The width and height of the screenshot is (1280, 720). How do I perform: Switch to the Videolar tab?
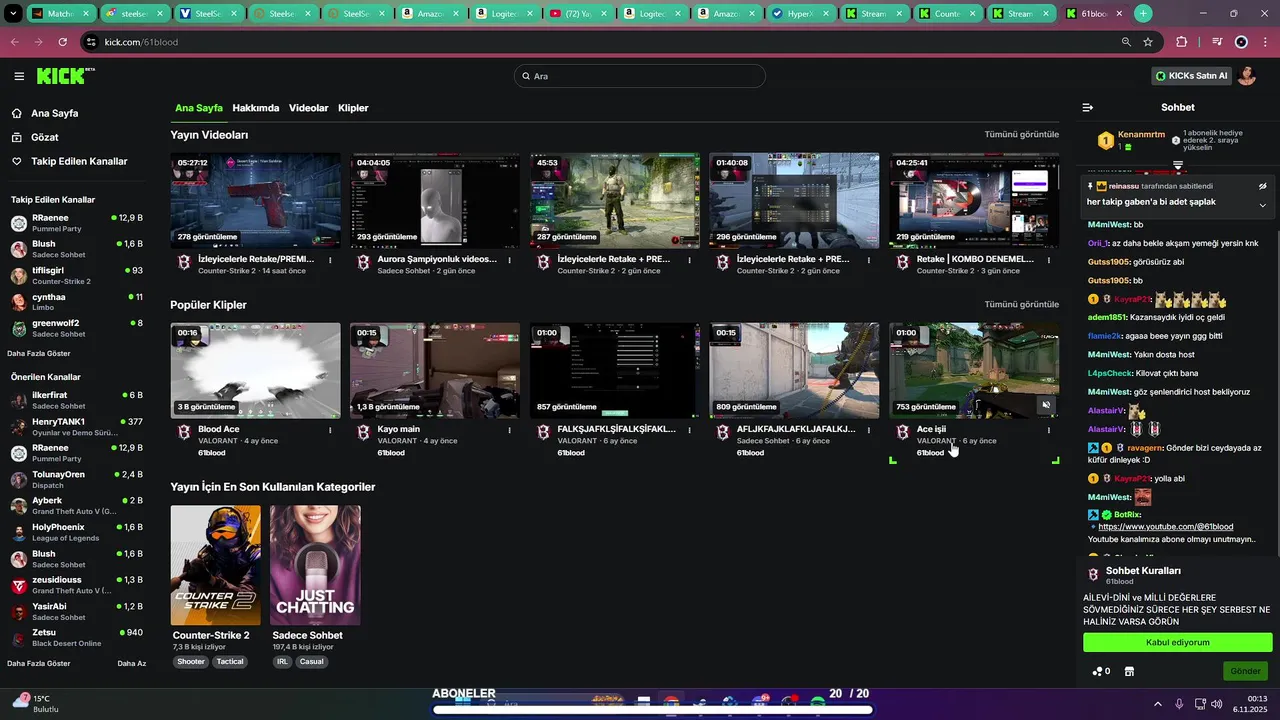(309, 108)
